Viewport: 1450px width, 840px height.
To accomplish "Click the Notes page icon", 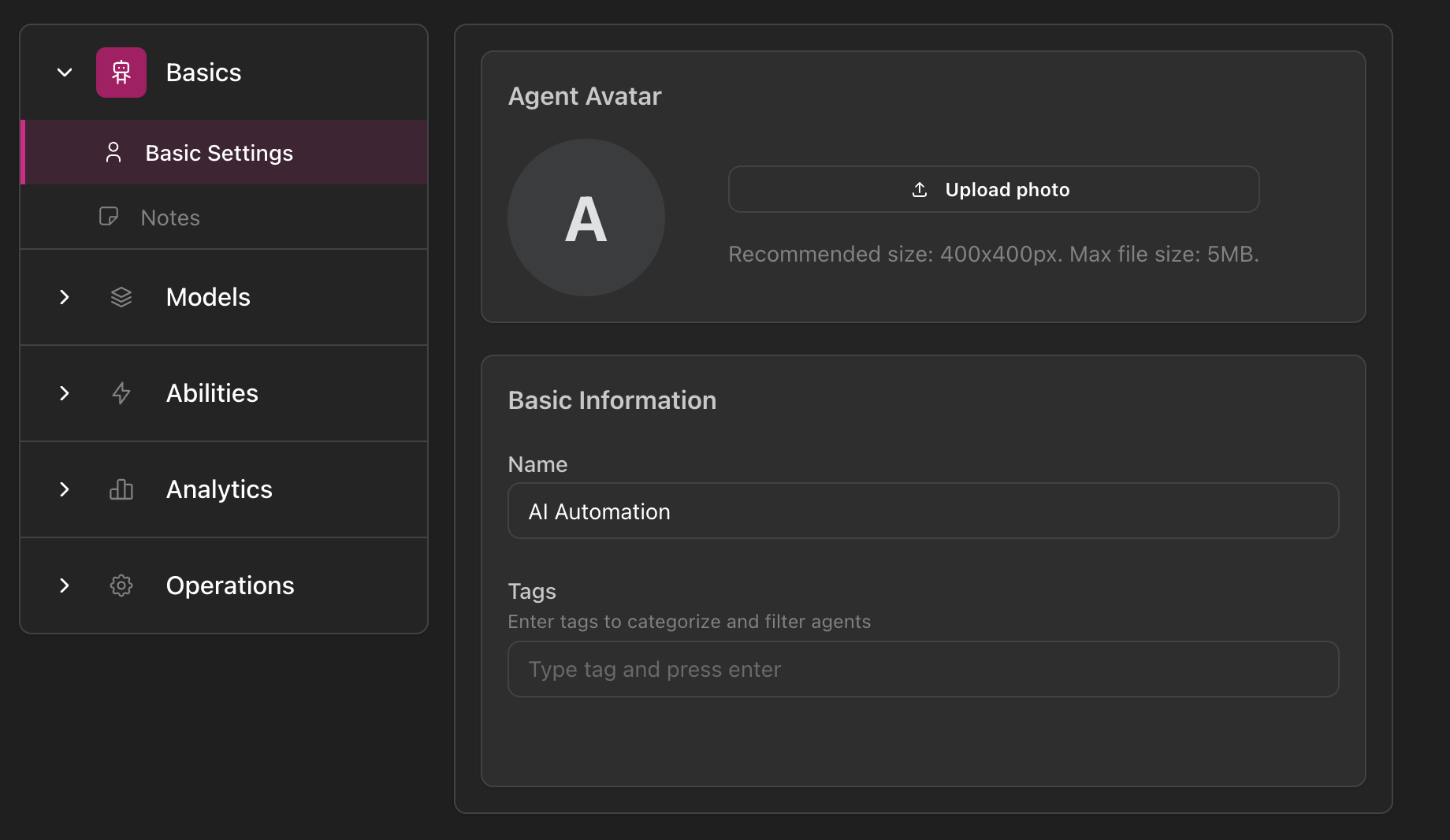I will [x=109, y=217].
